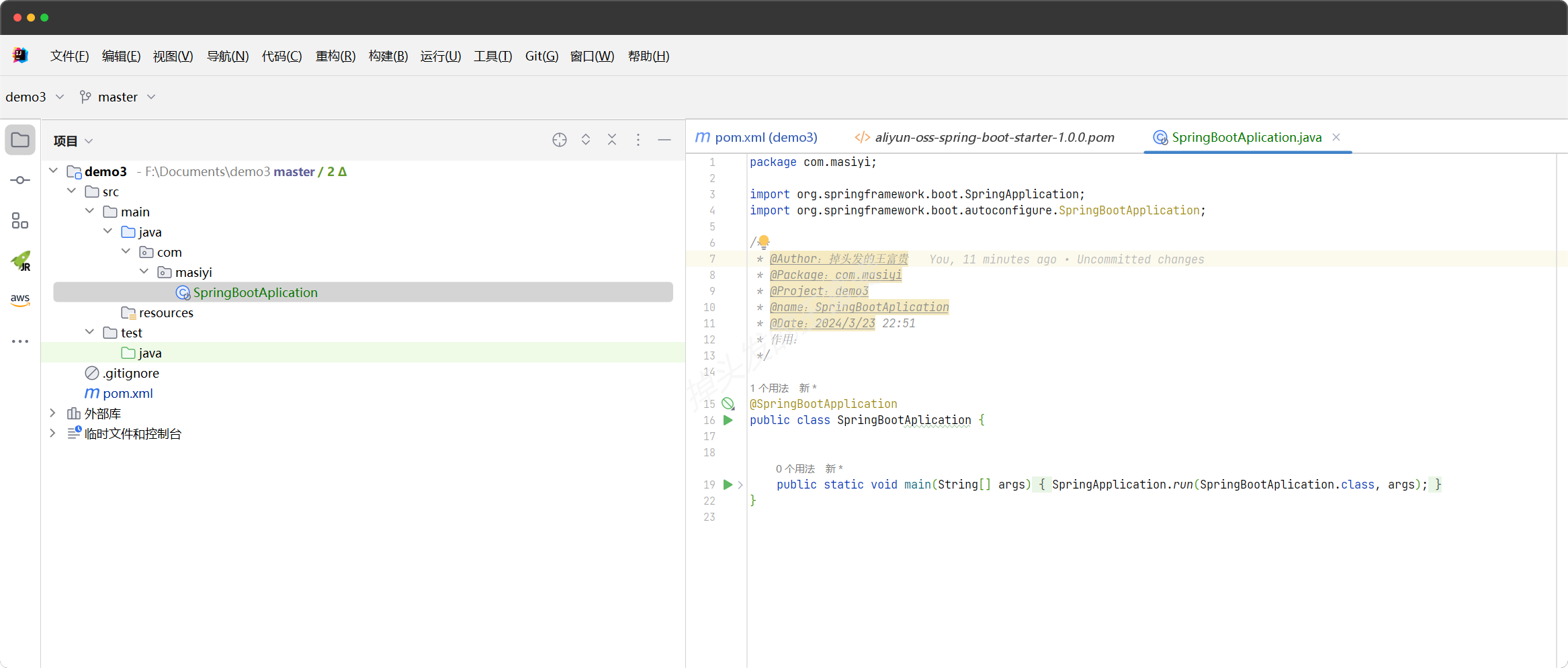Select the java folder under test
The image size is (1568, 668).
coord(142,353)
